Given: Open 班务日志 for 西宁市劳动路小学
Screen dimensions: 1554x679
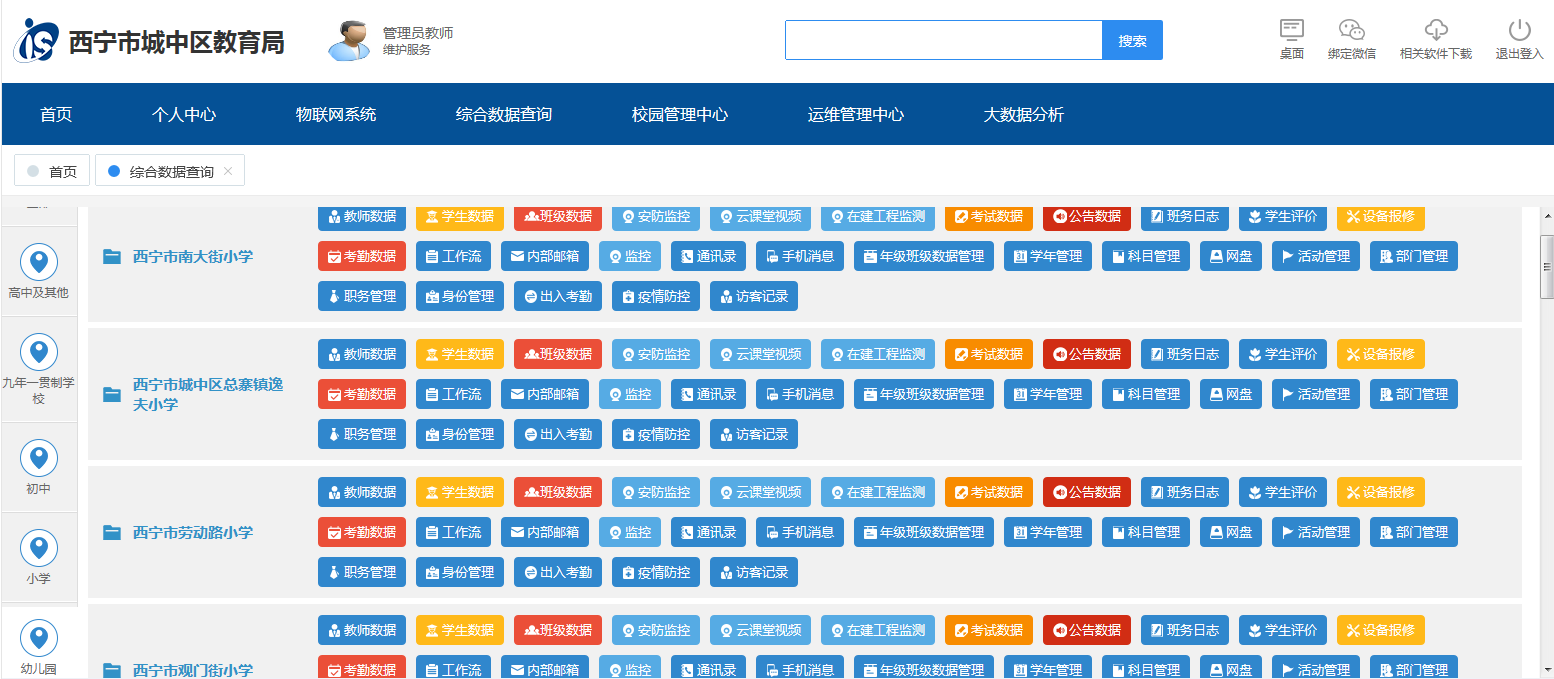Looking at the screenshot, I should (x=1185, y=492).
